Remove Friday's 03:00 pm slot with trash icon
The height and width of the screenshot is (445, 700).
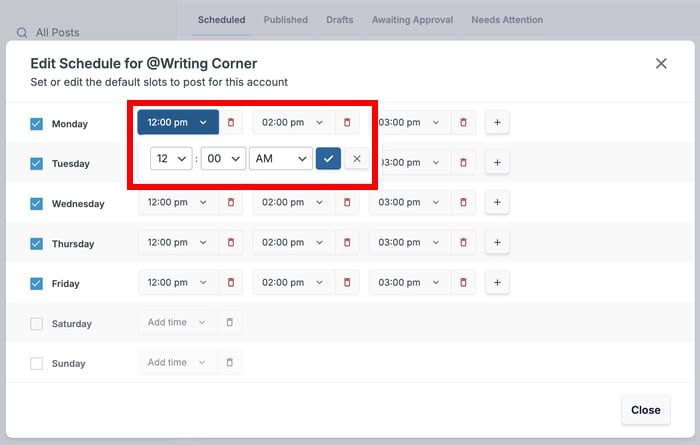click(x=463, y=282)
